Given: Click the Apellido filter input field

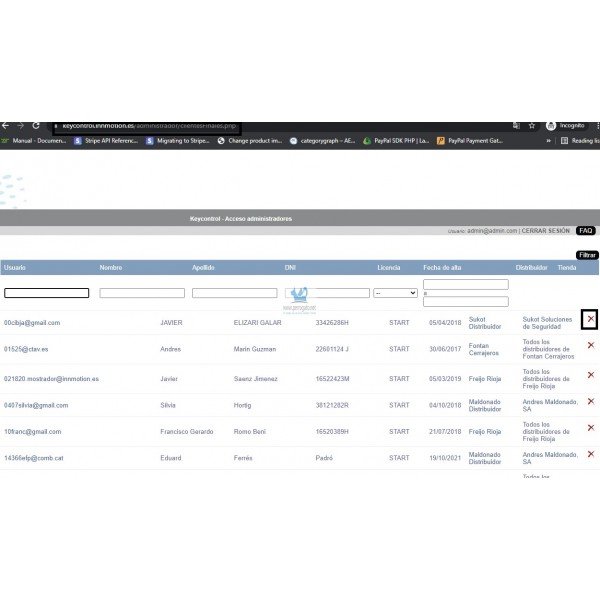Looking at the screenshot, I should coord(235,293).
